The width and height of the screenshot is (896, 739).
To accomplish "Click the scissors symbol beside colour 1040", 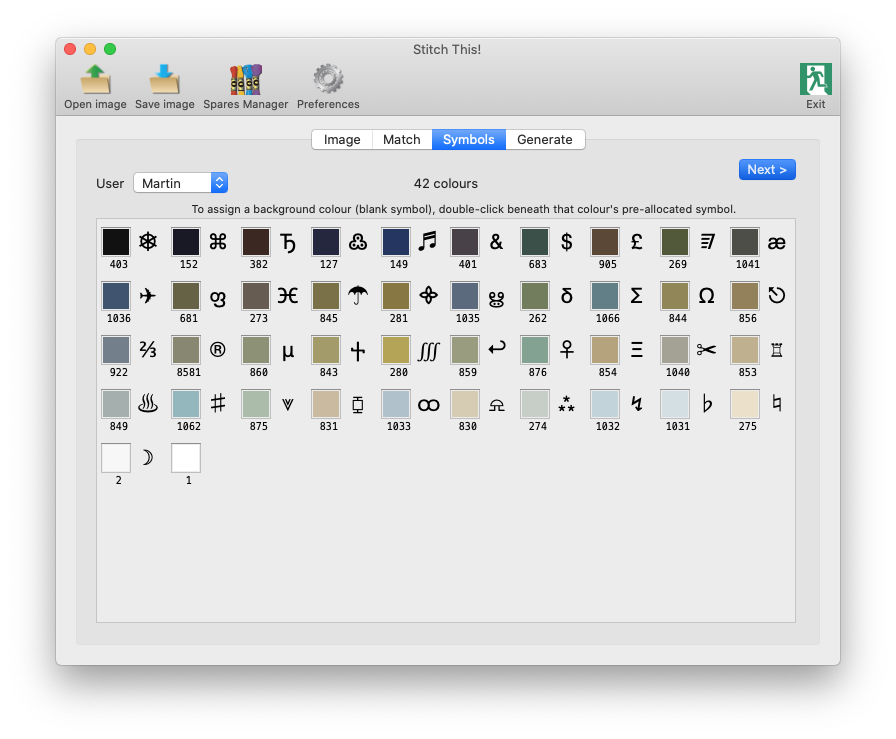I will click(x=707, y=350).
